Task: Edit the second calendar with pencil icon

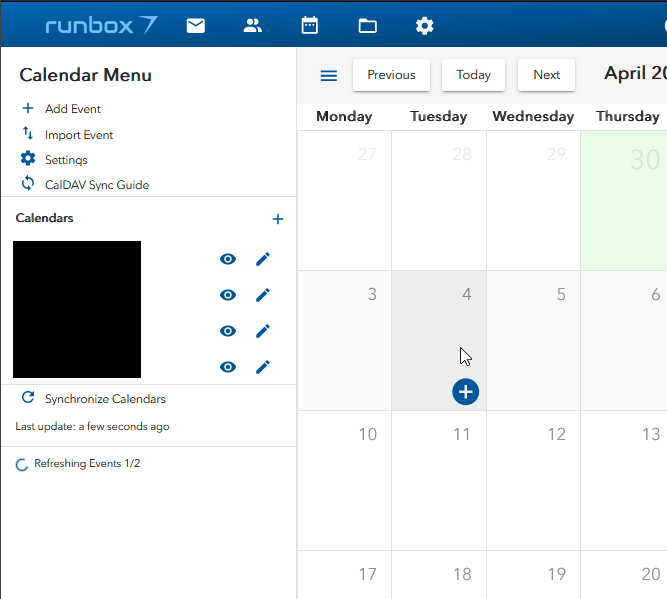Action: 263,295
